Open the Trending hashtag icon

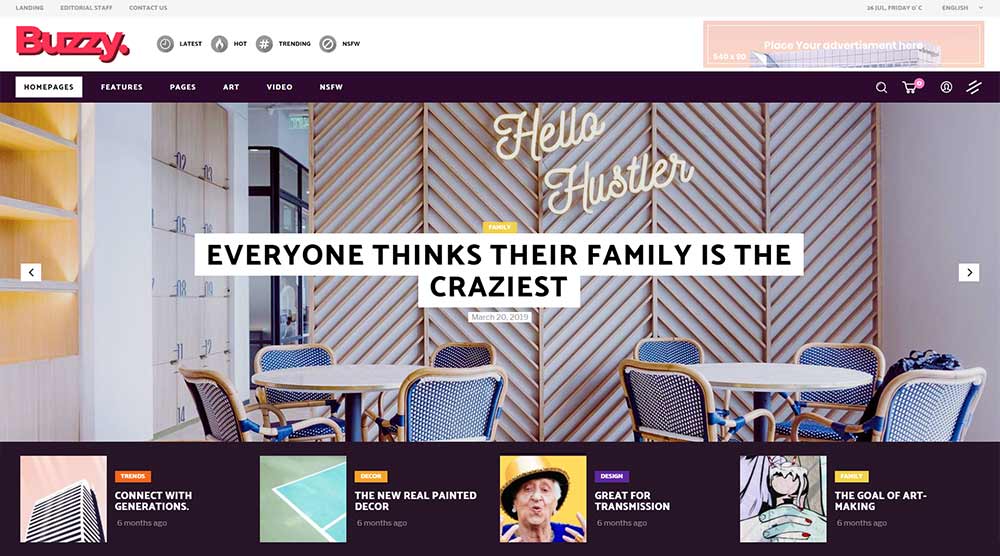pyautogui.click(x=264, y=44)
